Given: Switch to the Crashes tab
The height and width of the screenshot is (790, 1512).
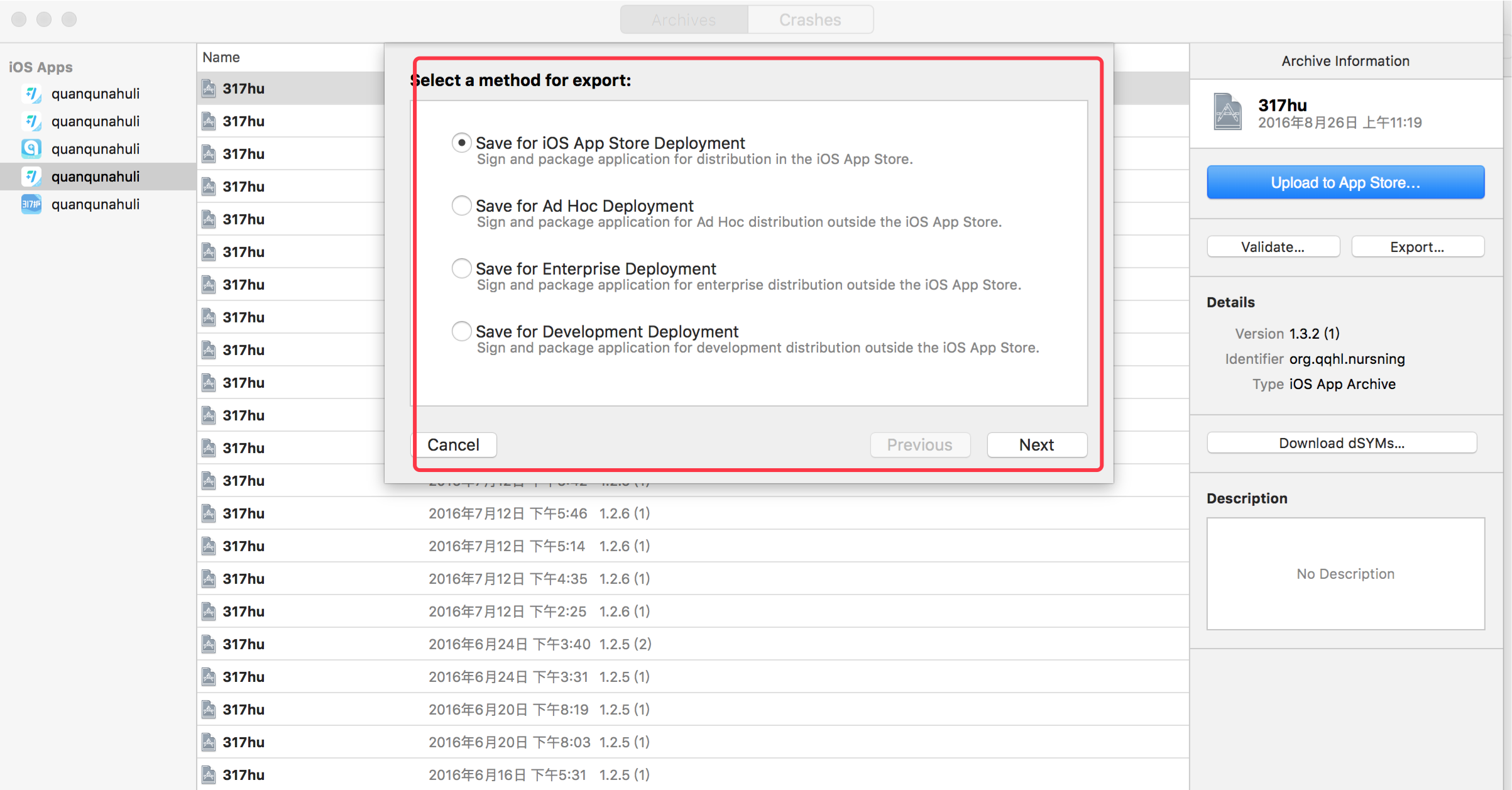Looking at the screenshot, I should (810, 19).
